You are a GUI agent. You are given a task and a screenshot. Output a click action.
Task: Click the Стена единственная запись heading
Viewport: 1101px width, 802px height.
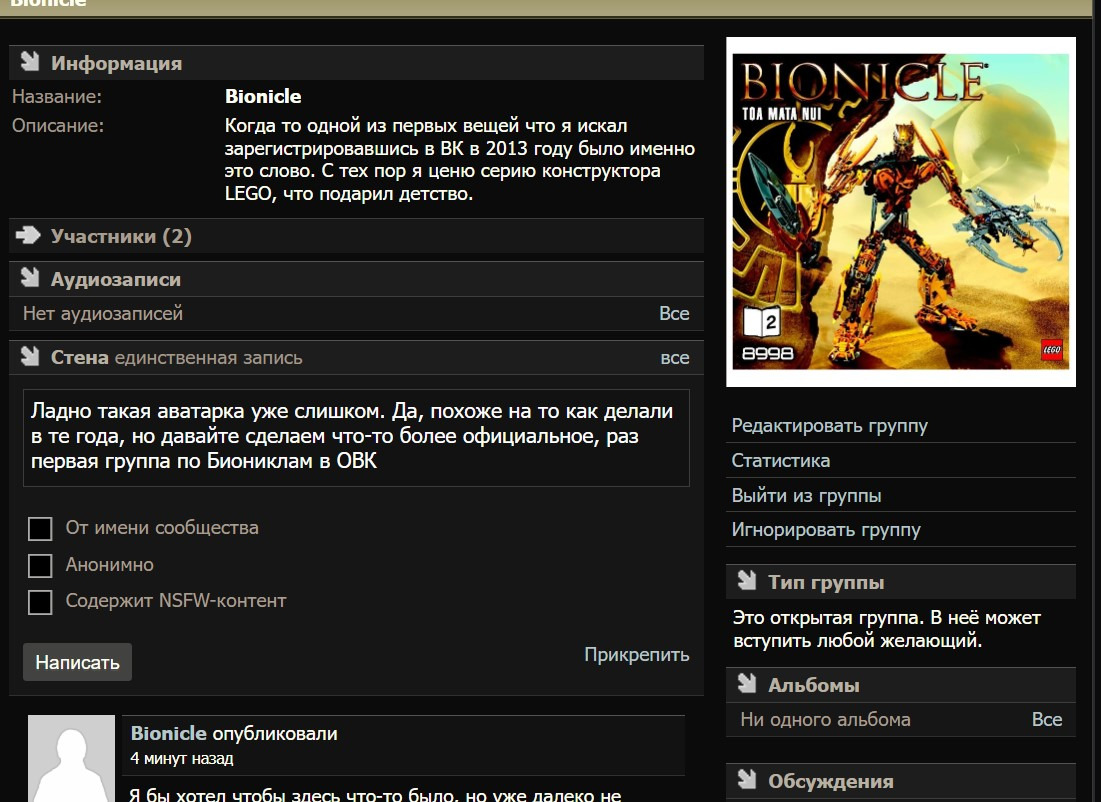[176, 357]
